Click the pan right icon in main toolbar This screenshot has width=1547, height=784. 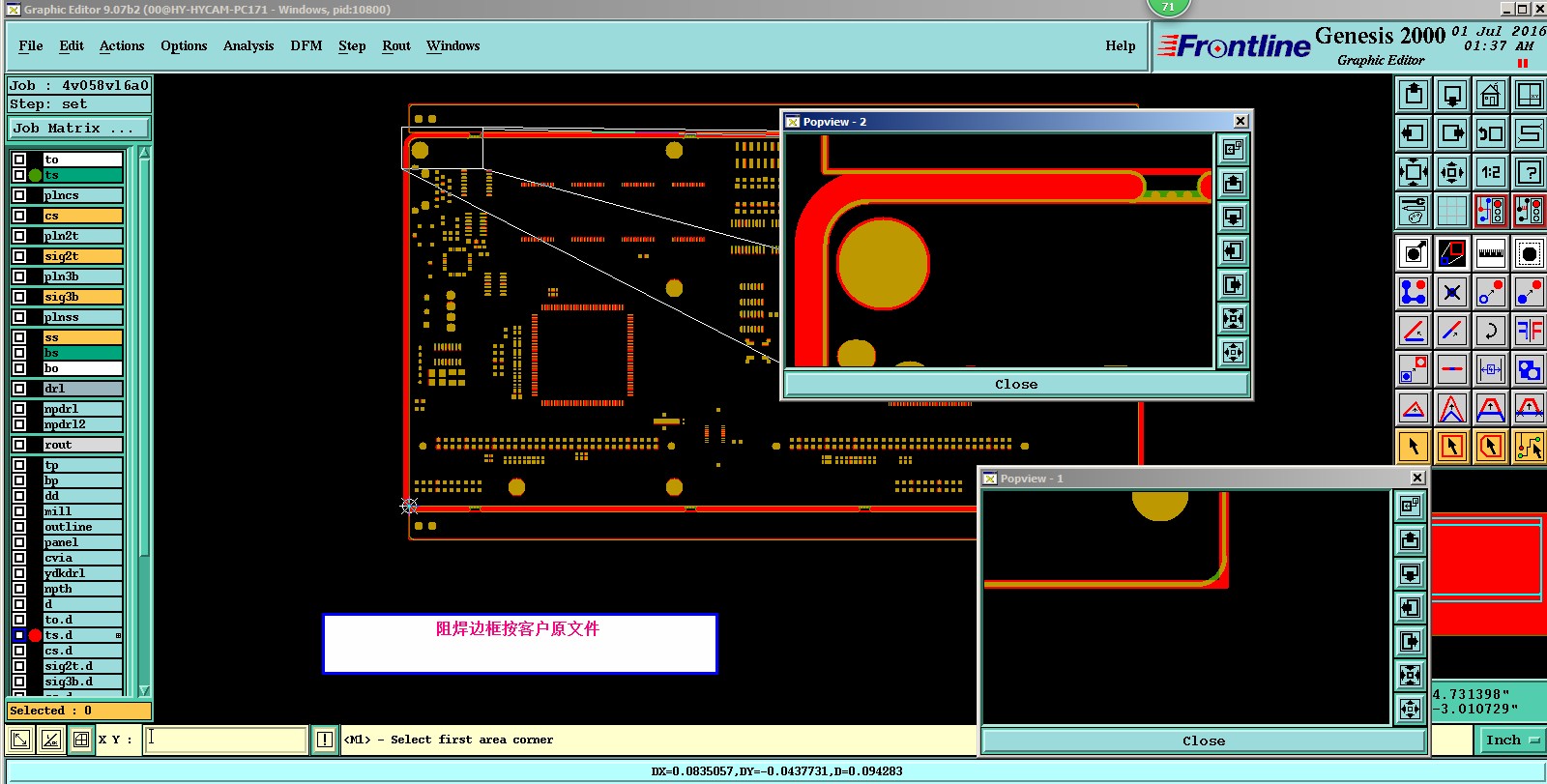[1452, 134]
